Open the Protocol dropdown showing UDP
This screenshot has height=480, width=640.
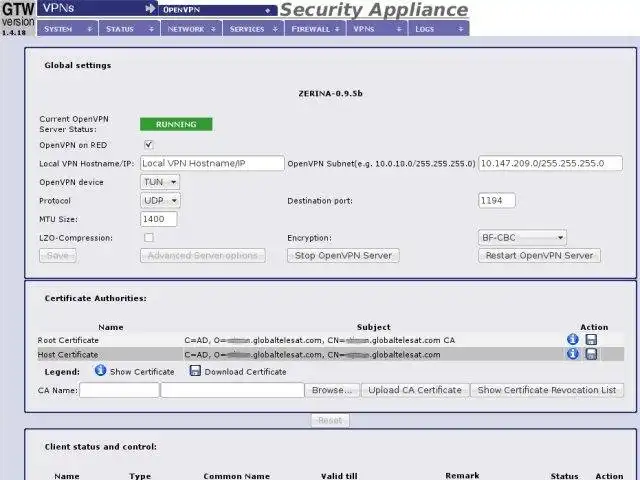pos(160,200)
